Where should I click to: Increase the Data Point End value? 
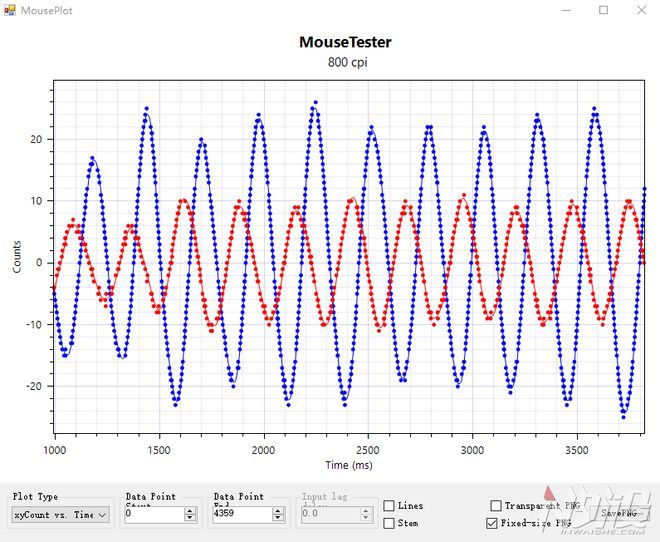(278, 510)
